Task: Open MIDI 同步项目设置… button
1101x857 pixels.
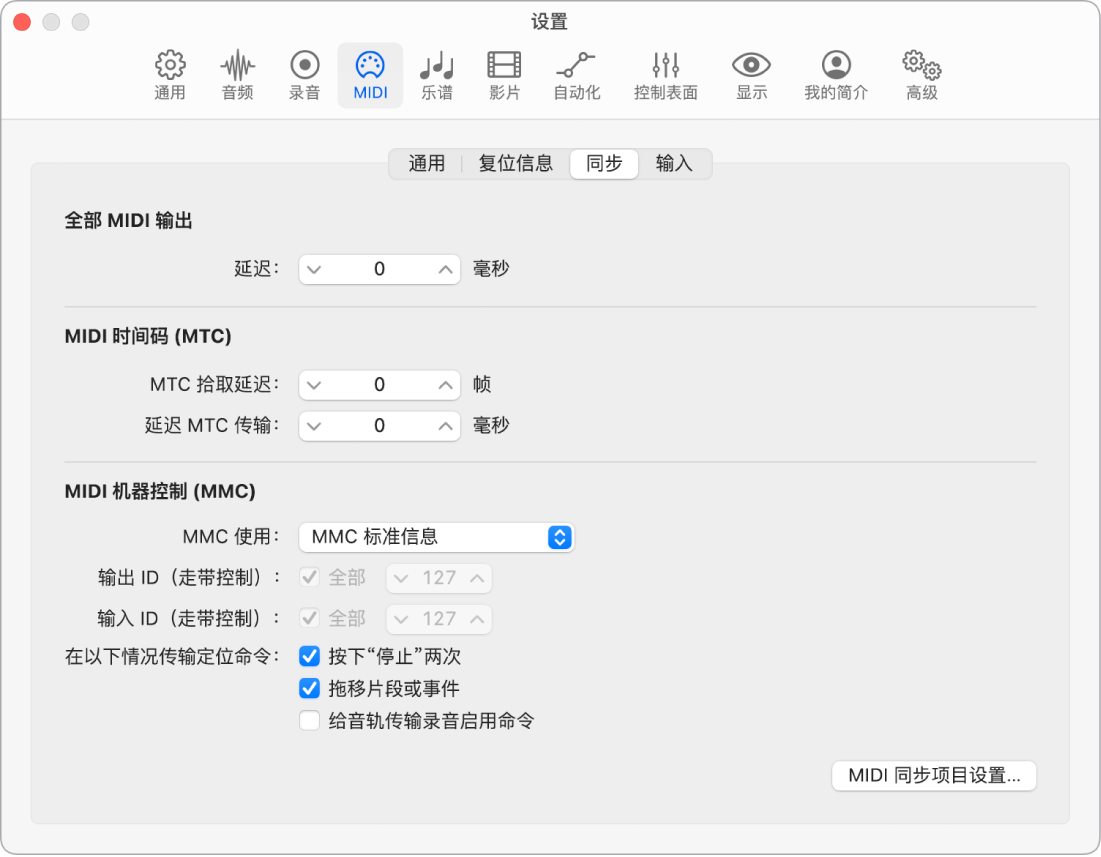Action: click(x=934, y=776)
